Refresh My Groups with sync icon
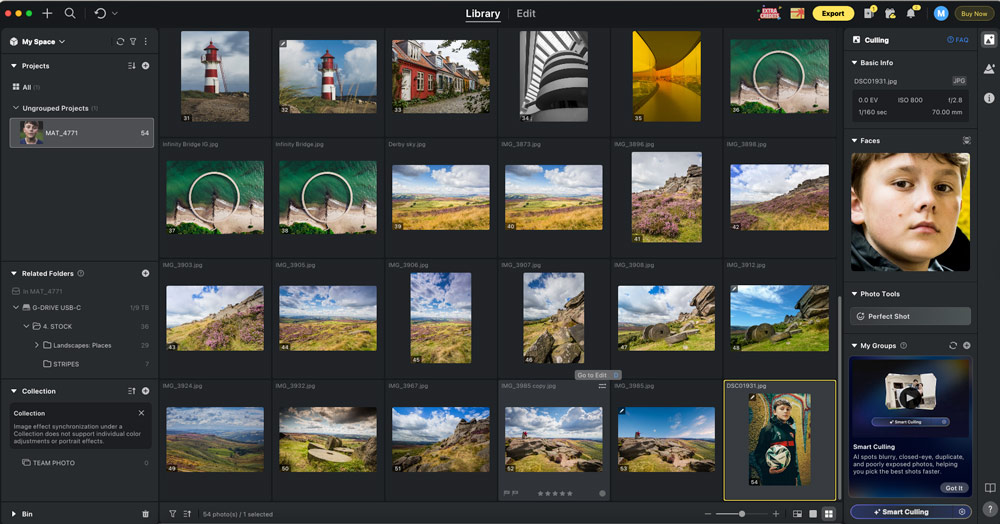The height and width of the screenshot is (524, 1000). click(x=953, y=345)
